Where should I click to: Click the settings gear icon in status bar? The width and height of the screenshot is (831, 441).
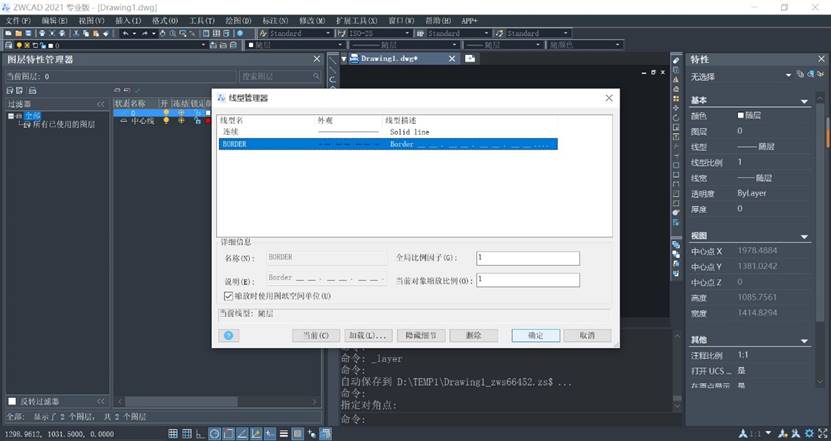coord(808,433)
